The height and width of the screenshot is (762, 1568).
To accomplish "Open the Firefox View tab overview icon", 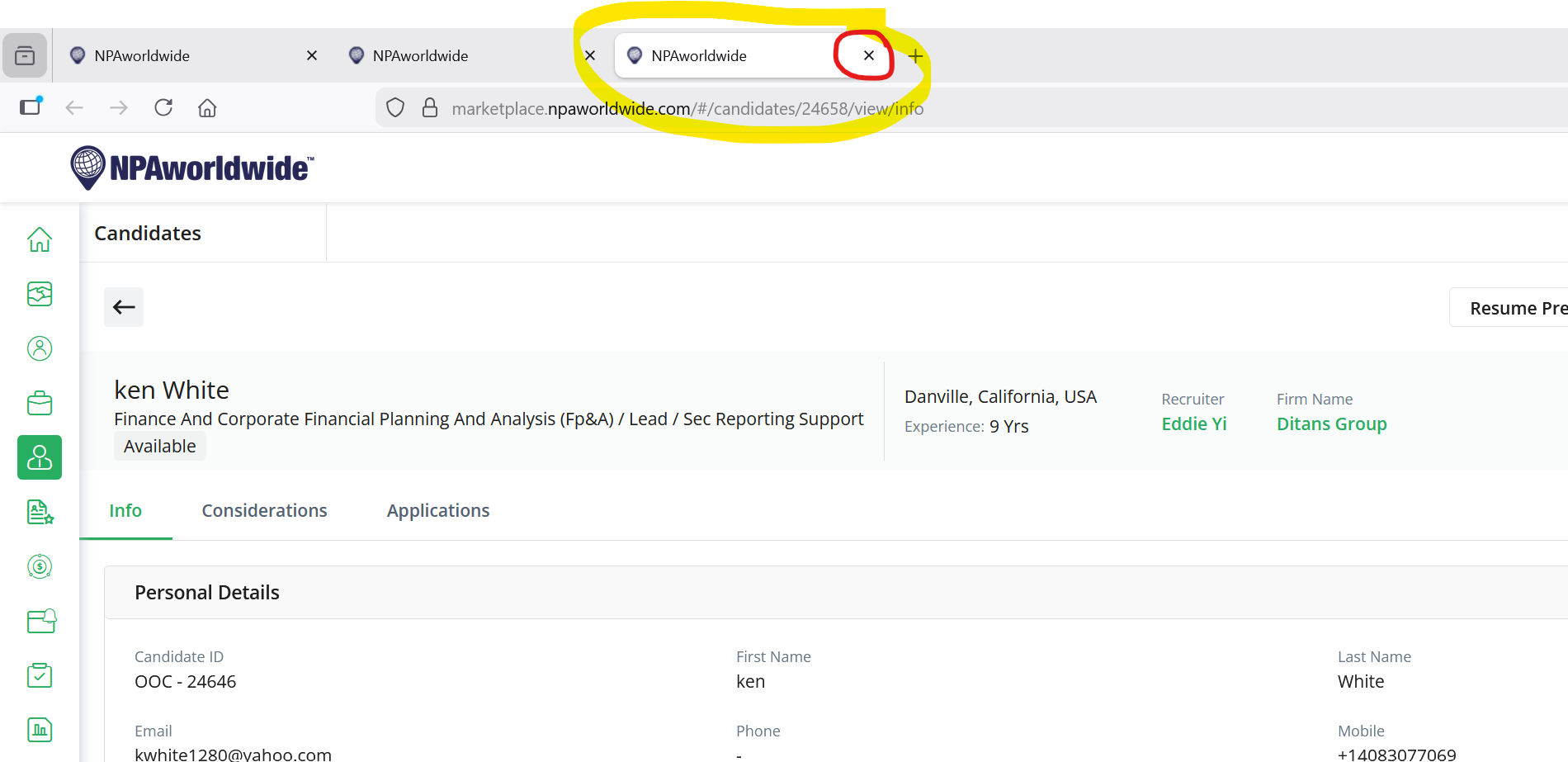I will click(x=25, y=55).
